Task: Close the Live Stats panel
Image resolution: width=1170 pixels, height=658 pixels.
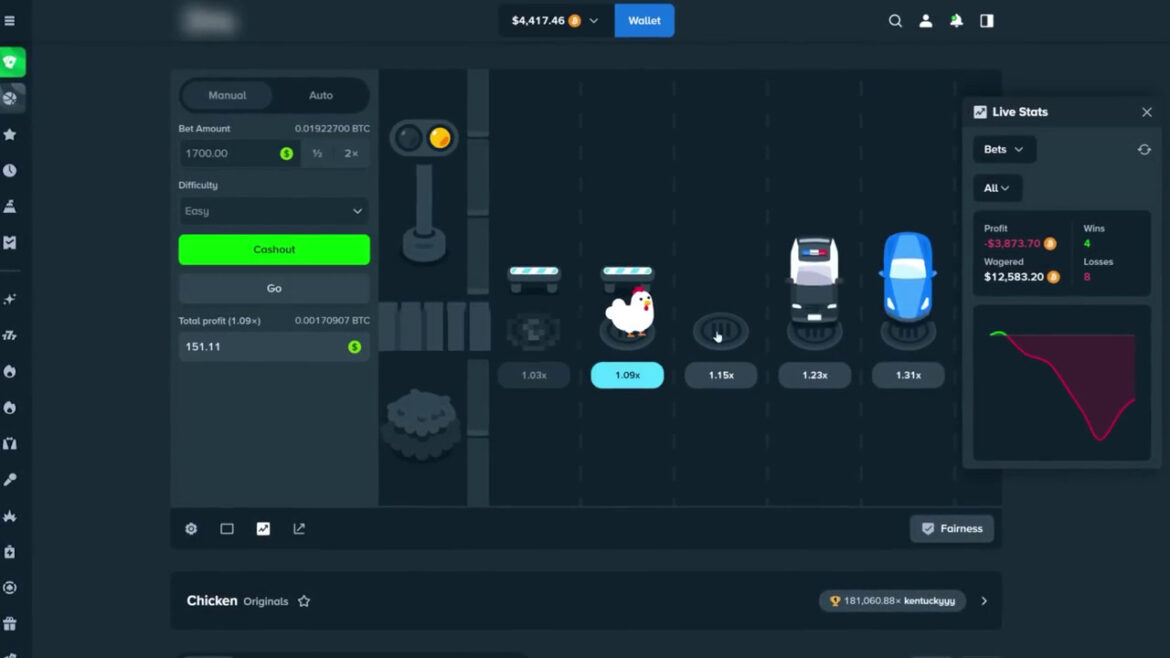Action: (x=1147, y=112)
